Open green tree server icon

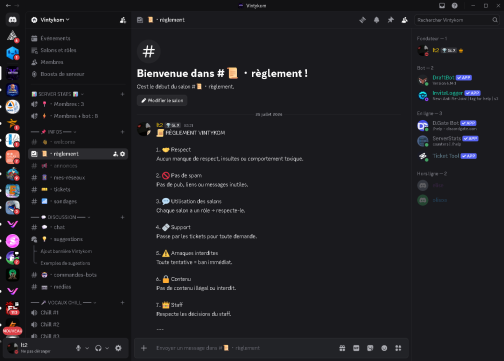(x=13, y=274)
